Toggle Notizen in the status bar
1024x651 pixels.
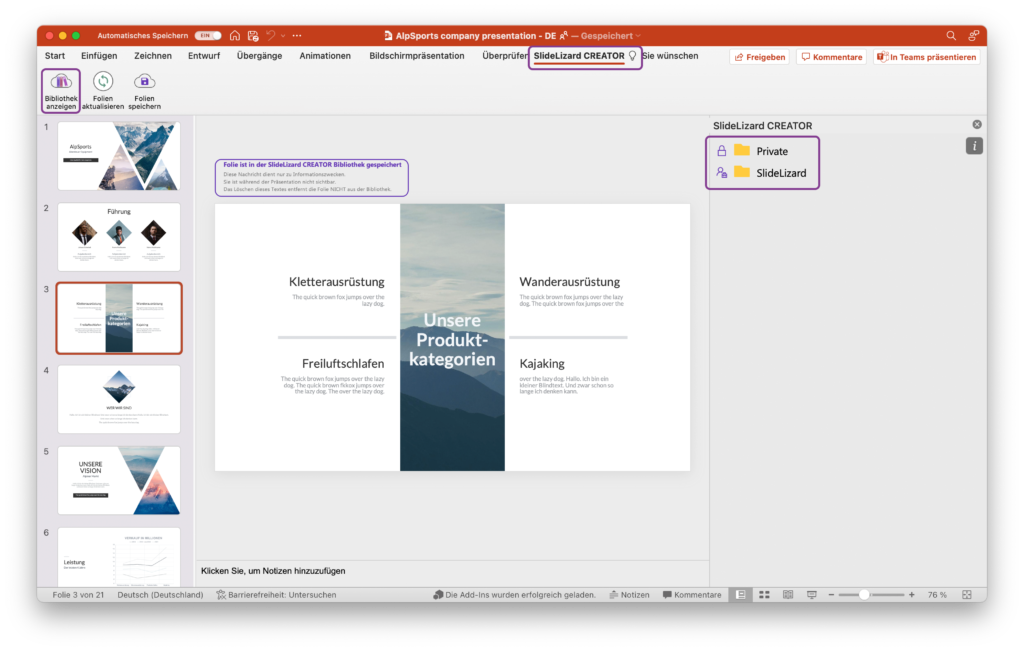[x=629, y=595]
